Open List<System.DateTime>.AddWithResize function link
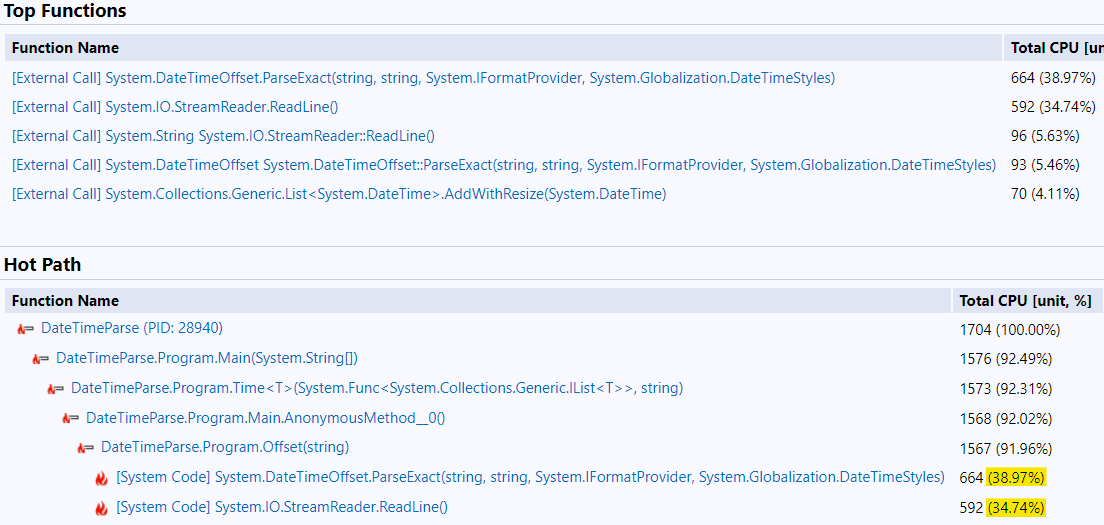The height and width of the screenshot is (525, 1104). pyautogui.click(x=339, y=194)
